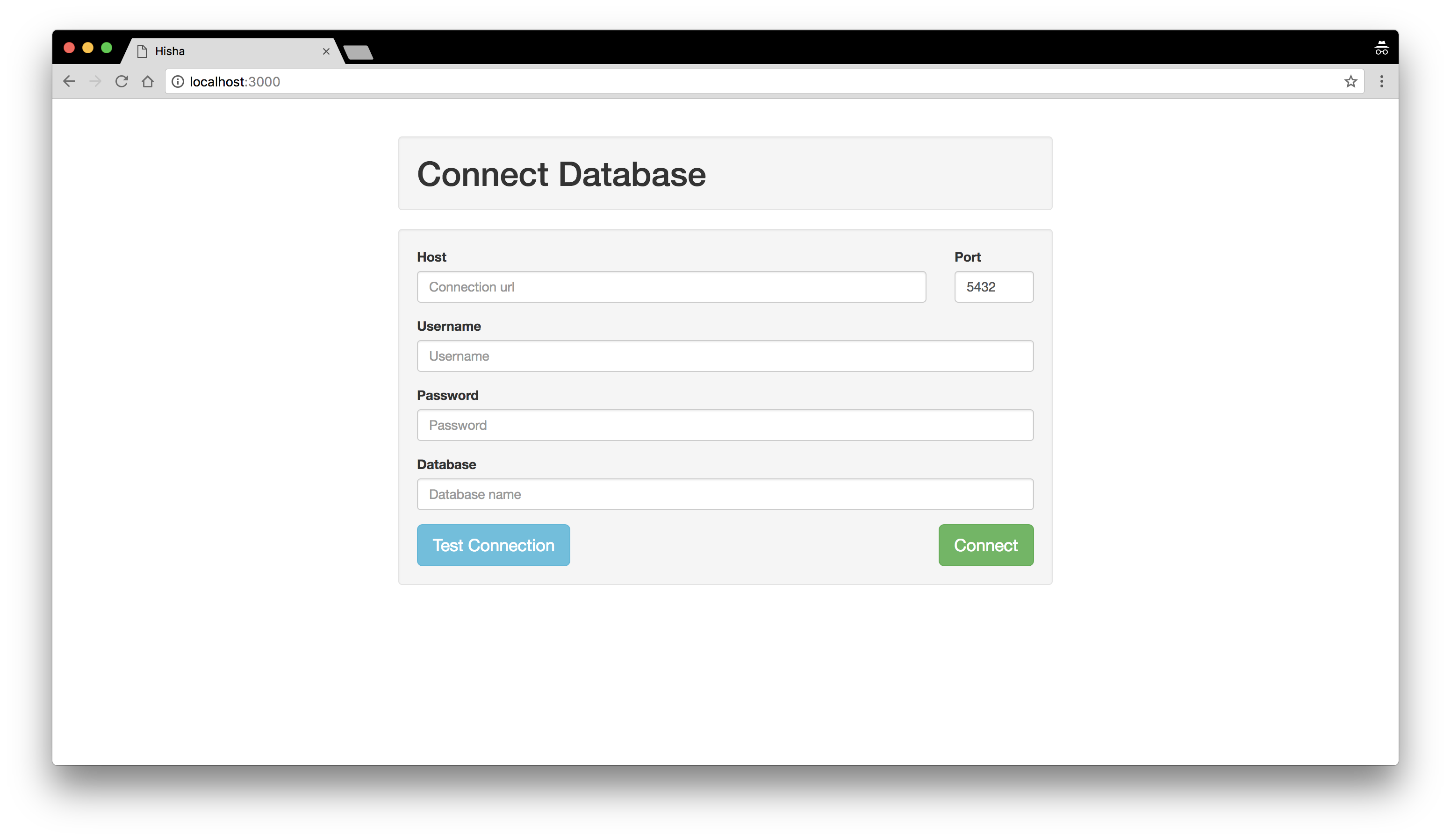Image resolution: width=1451 pixels, height=840 pixels.
Task: Click the green maximize window button
Action: 107,48
